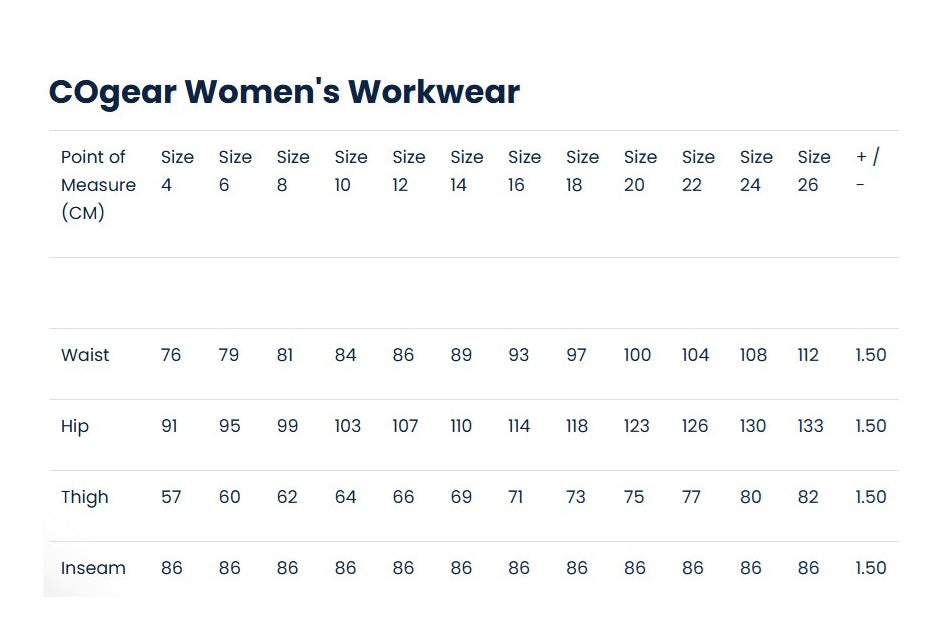Screen dimensions: 947x642
Task: Click the Size 4 column header
Action: pyautogui.click(x=177, y=171)
